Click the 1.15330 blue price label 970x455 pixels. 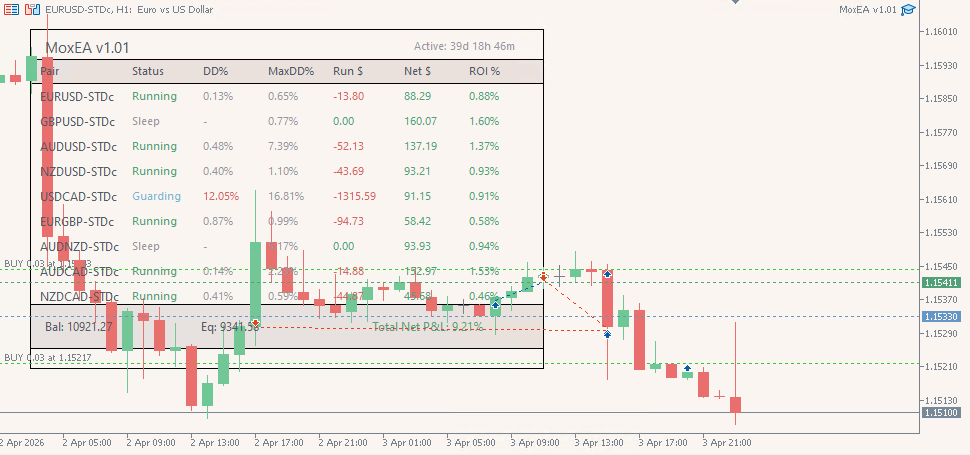[x=941, y=316]
